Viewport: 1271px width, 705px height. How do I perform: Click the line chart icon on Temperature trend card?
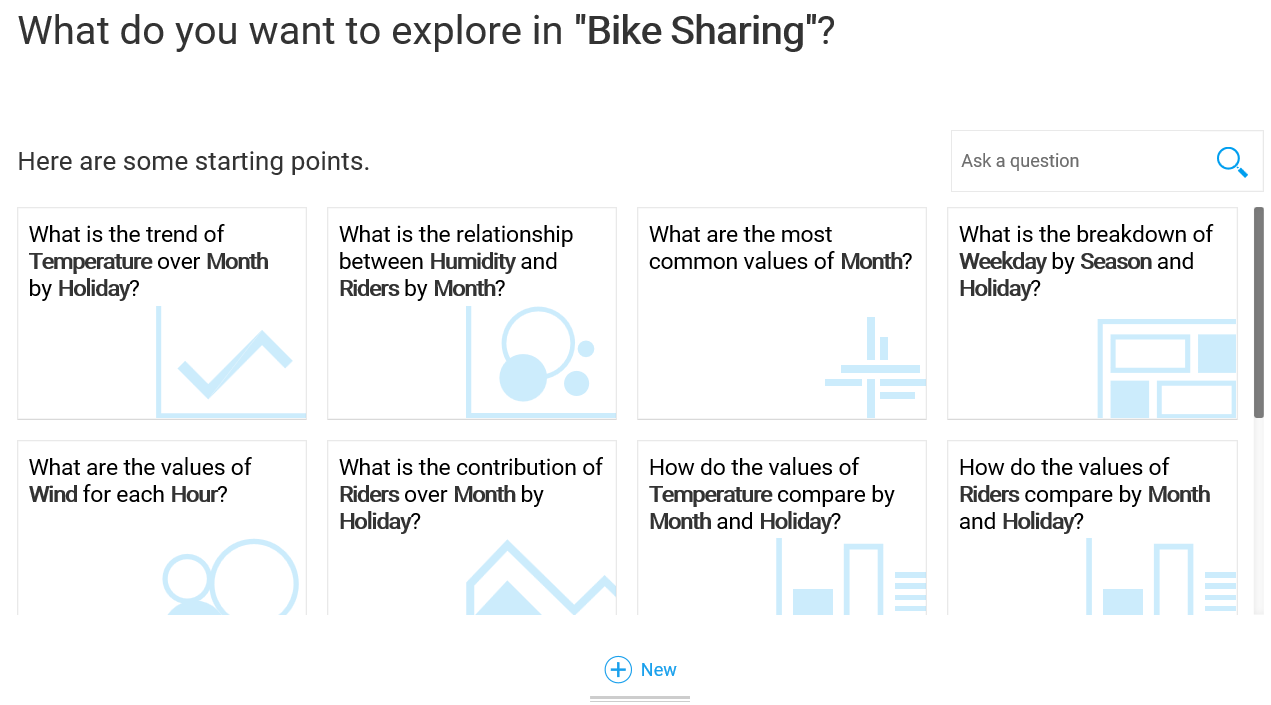tap(232, 362)
